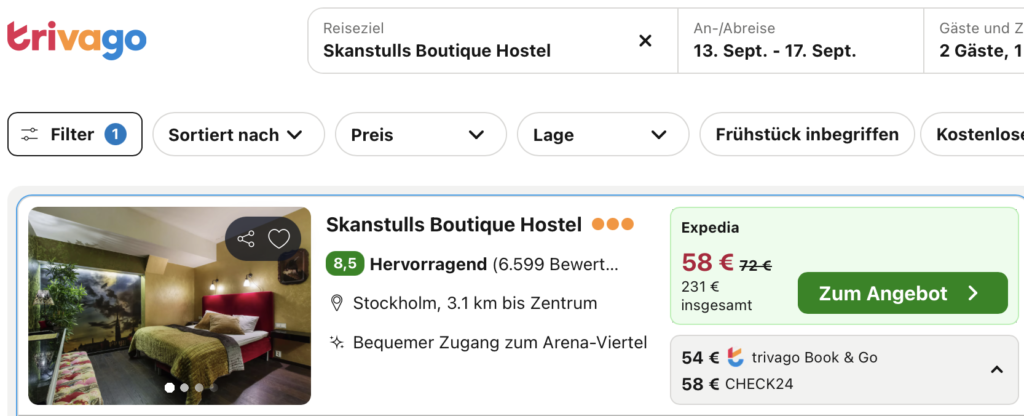Viewport: 1024px width, 416px height.
Task: Click the 8,5 rating badge
Action: coord(345,264)
